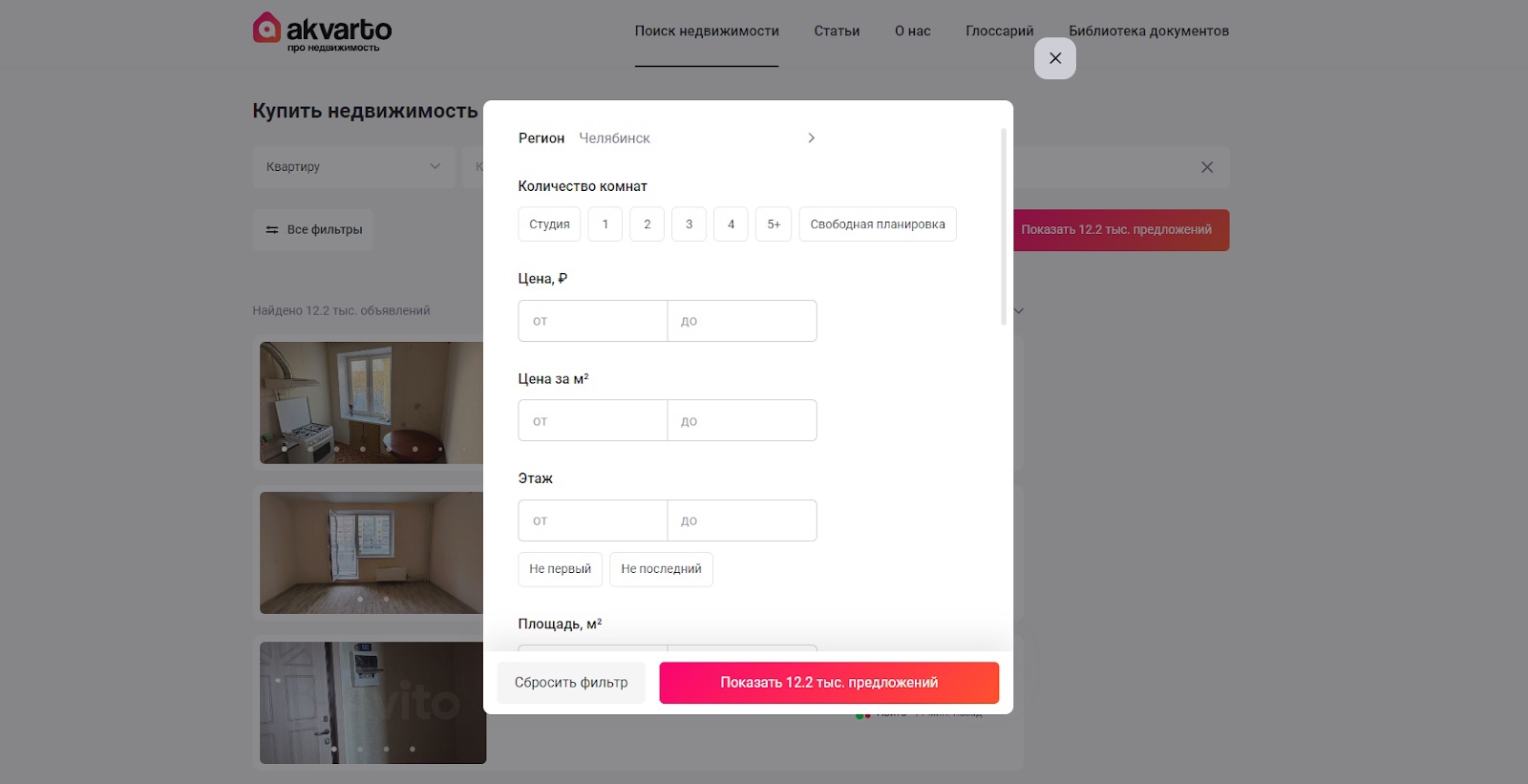Toggle the 5+ rooms option

(774, 224)
